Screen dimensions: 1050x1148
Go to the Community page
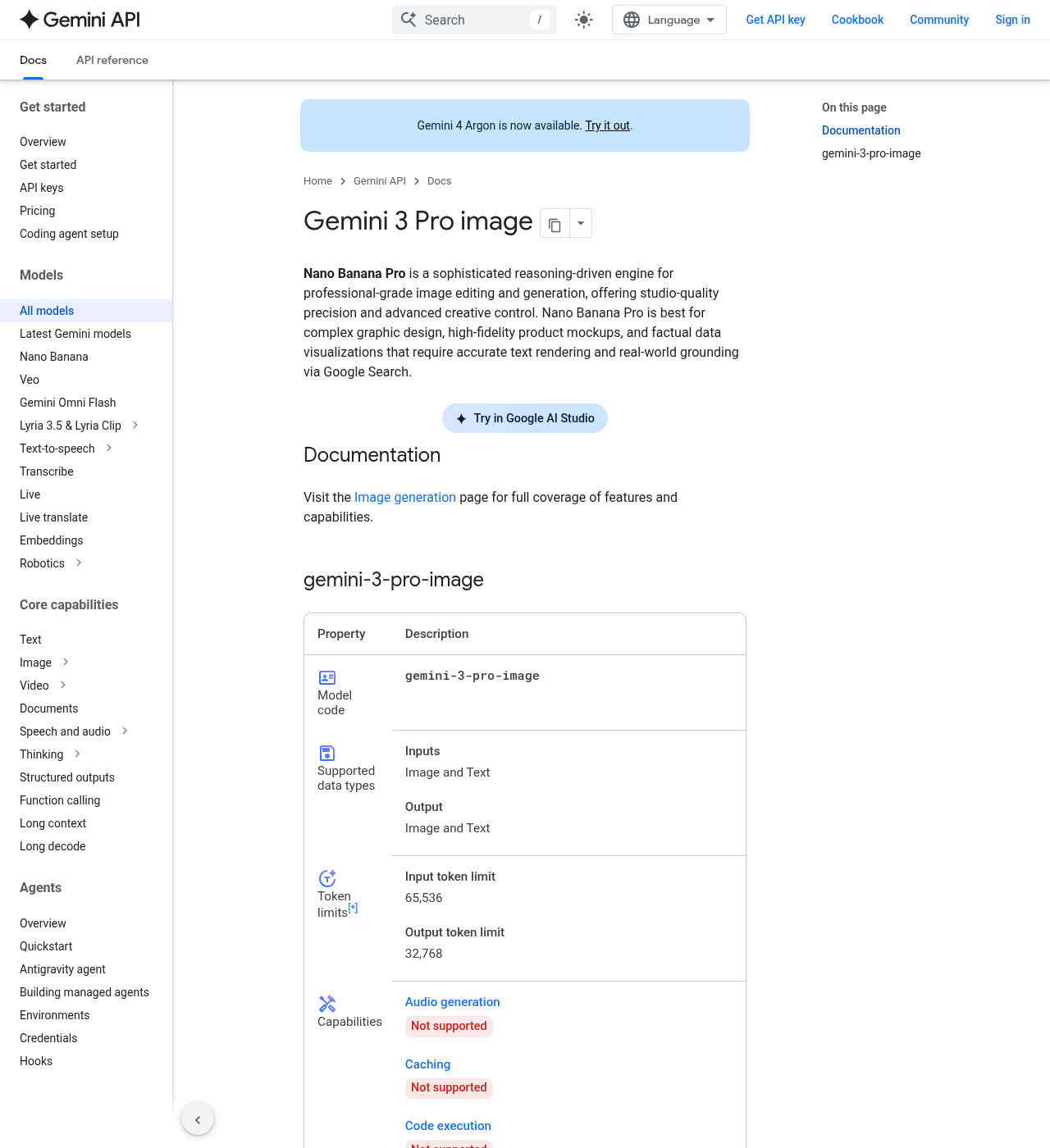click(939, 20)
